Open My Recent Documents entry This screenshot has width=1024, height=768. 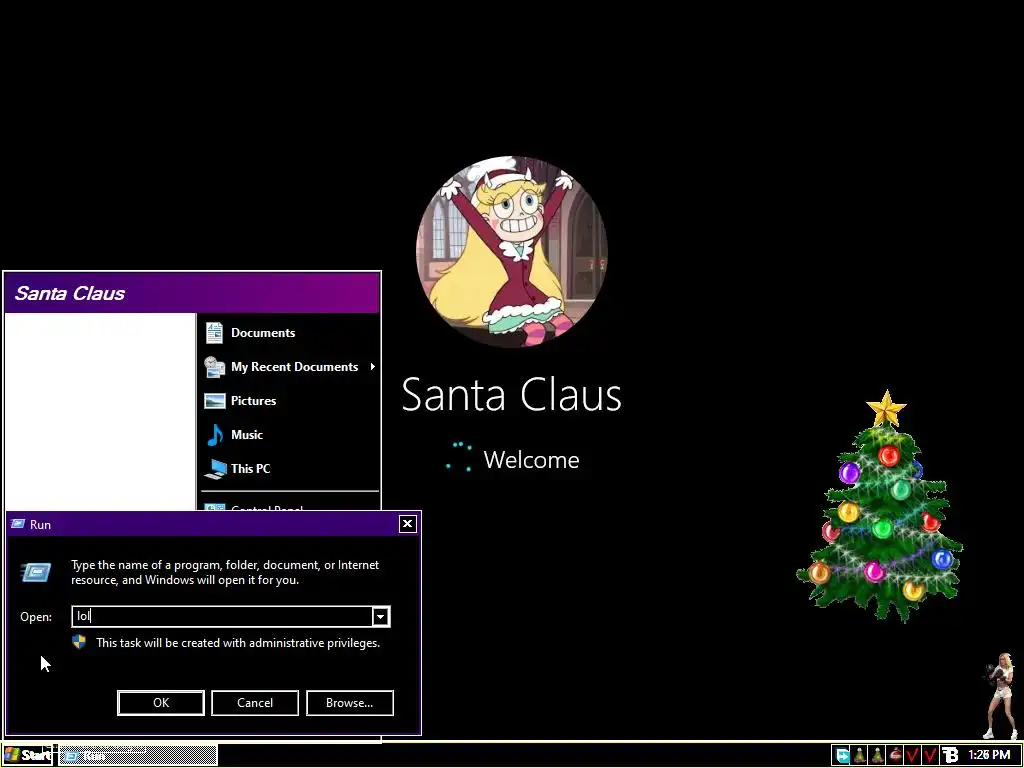point(287,367)
